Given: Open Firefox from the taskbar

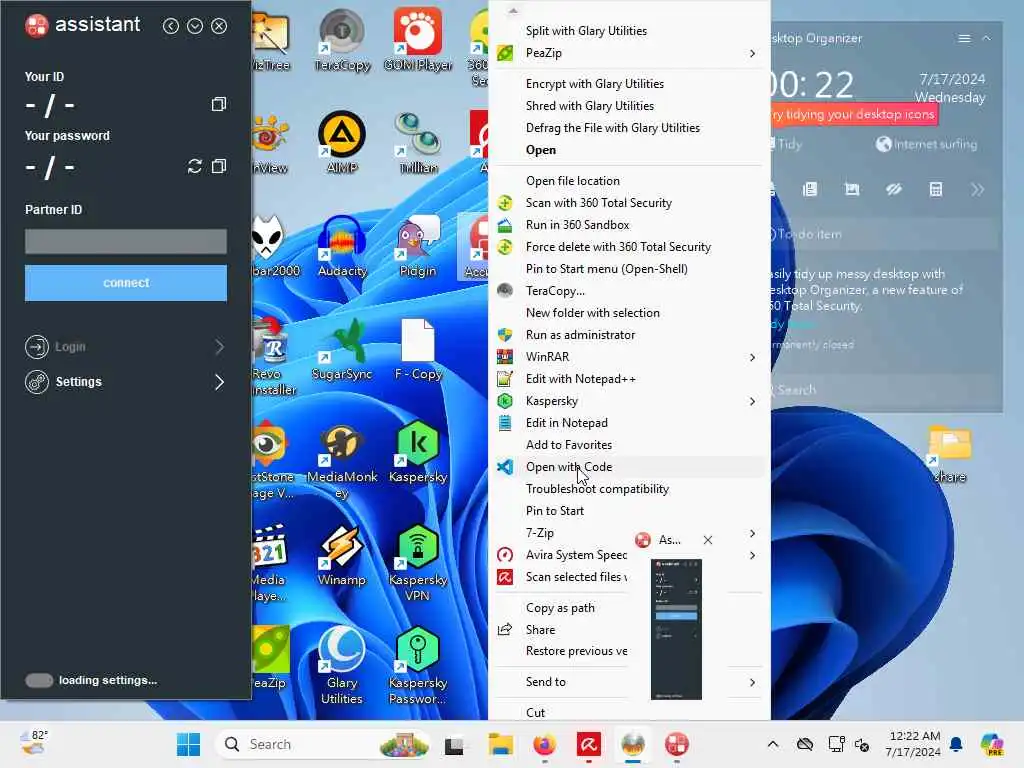Looking at the screenshot, I should [x=544, y=744].
